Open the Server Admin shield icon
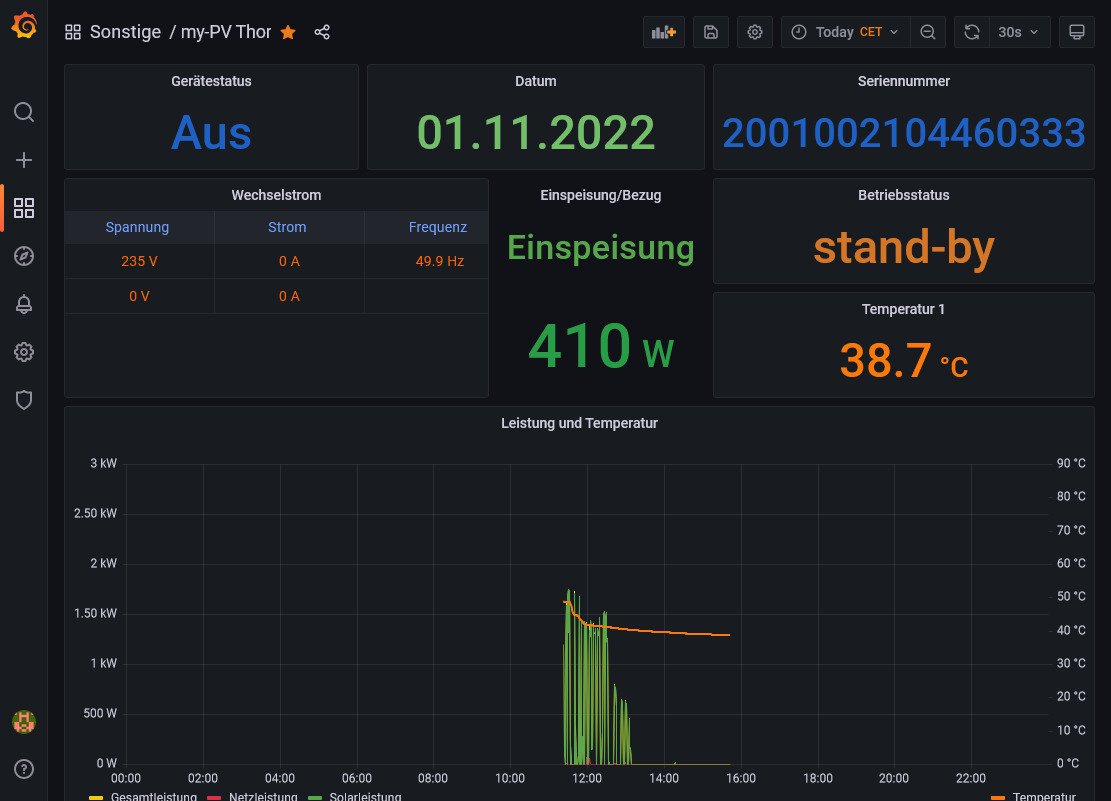1111x801 pixels. tap(24, 400)
